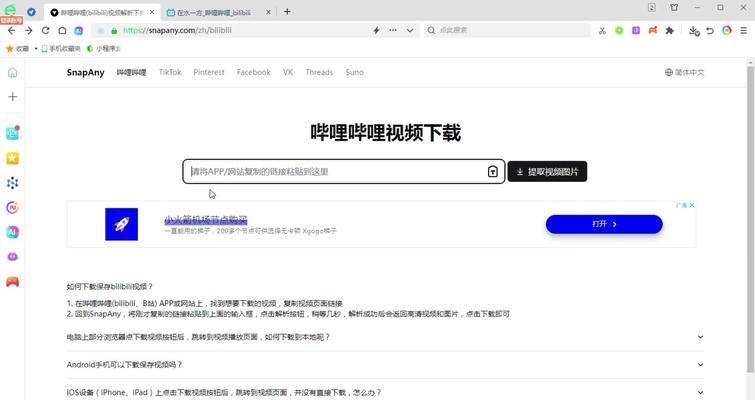Click the orange game controller extension icon

pos(653,30)
